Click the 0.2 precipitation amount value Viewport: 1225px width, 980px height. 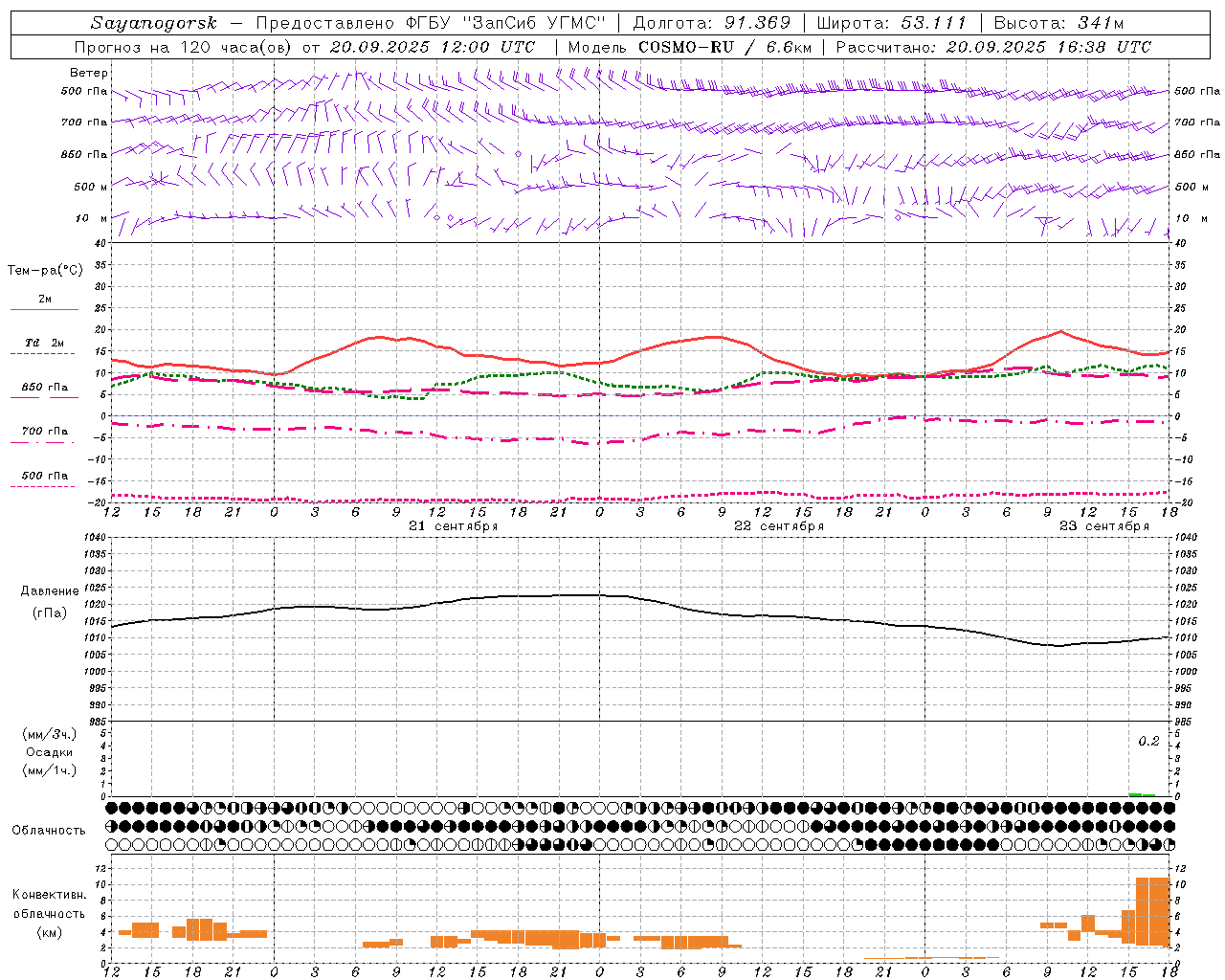[x=1148, y=742]
